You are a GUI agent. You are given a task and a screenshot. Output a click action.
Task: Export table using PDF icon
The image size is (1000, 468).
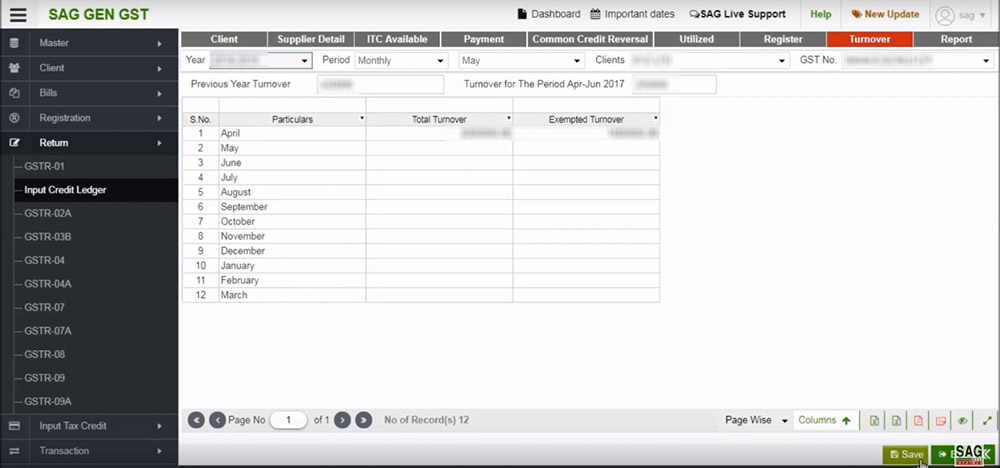(x=918, y=421)
